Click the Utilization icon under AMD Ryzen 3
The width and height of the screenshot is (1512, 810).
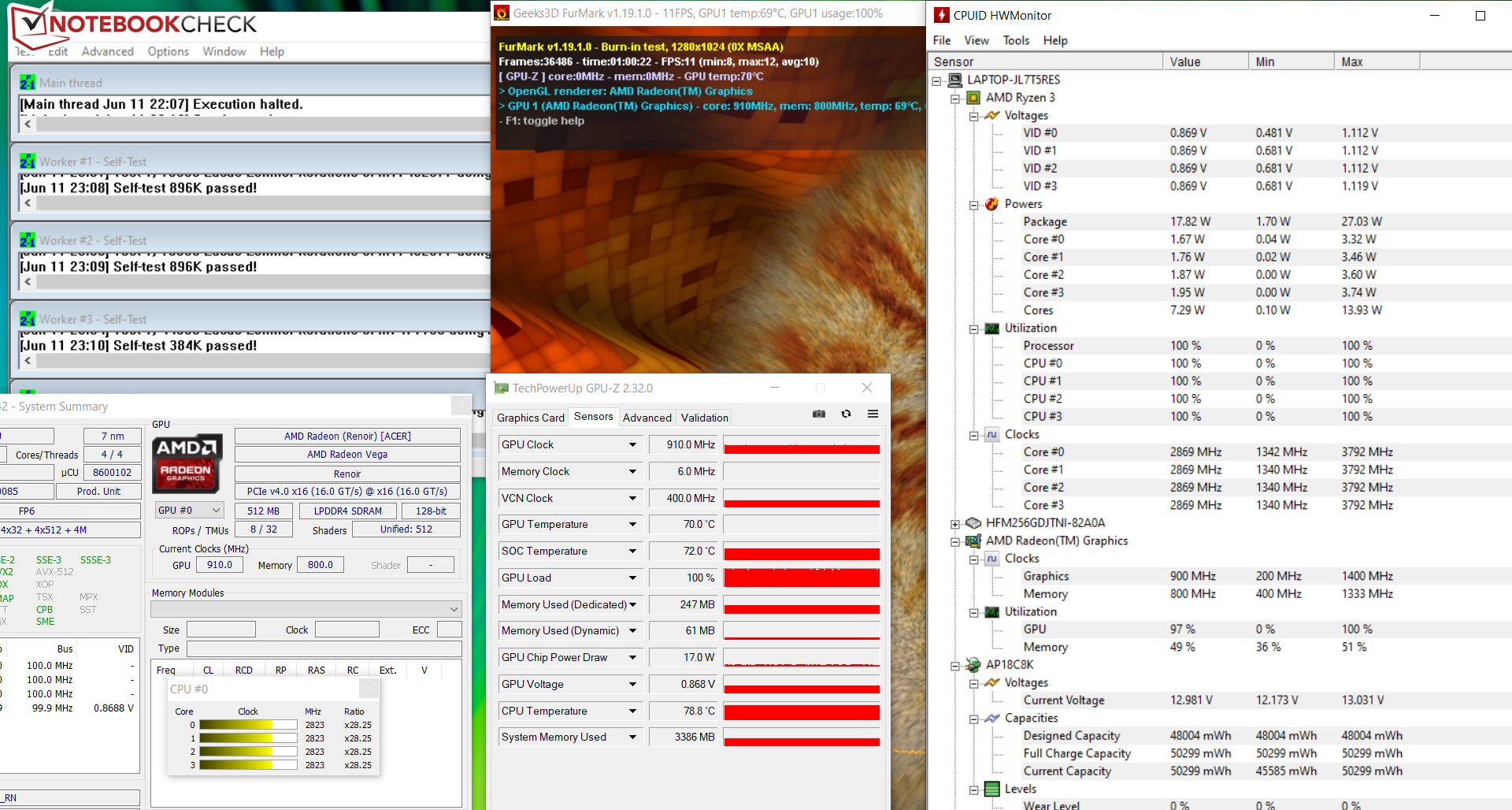[x=992, y=328]
